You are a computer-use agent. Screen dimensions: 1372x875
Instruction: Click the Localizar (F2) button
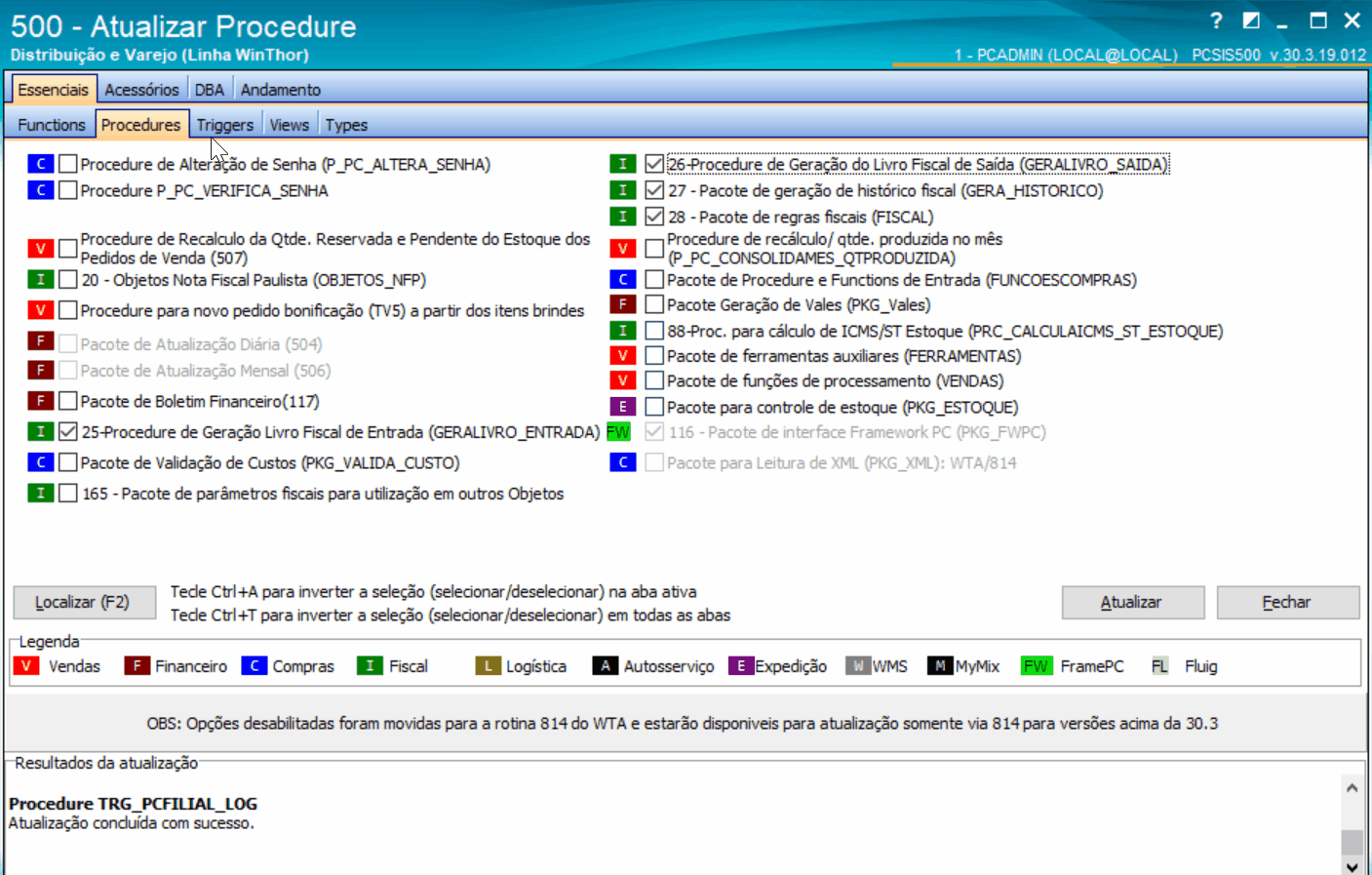click(84, 602)
